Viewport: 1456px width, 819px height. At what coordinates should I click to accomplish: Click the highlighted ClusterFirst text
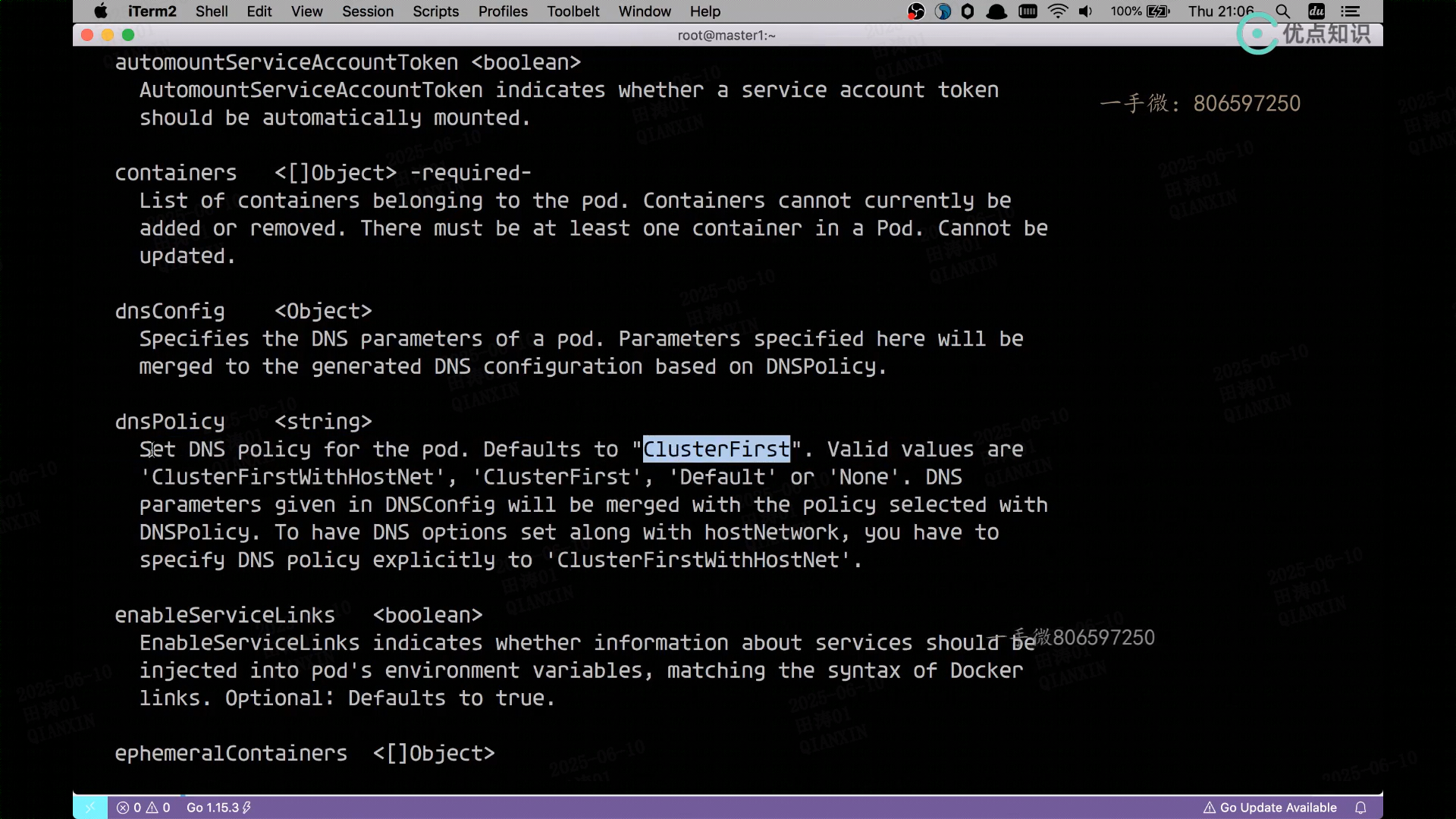[716, 449]
